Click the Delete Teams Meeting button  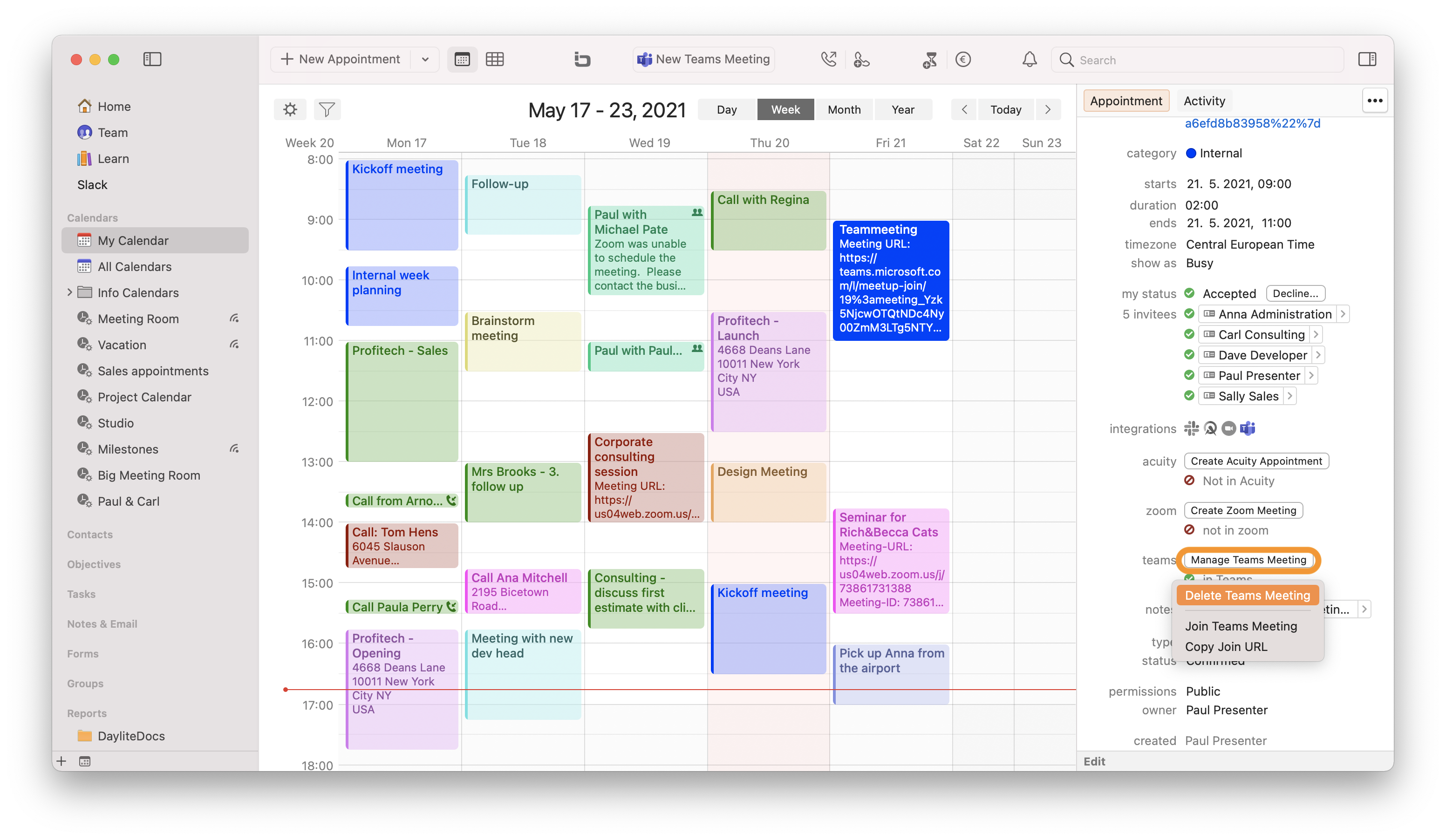coord(1247,595)
